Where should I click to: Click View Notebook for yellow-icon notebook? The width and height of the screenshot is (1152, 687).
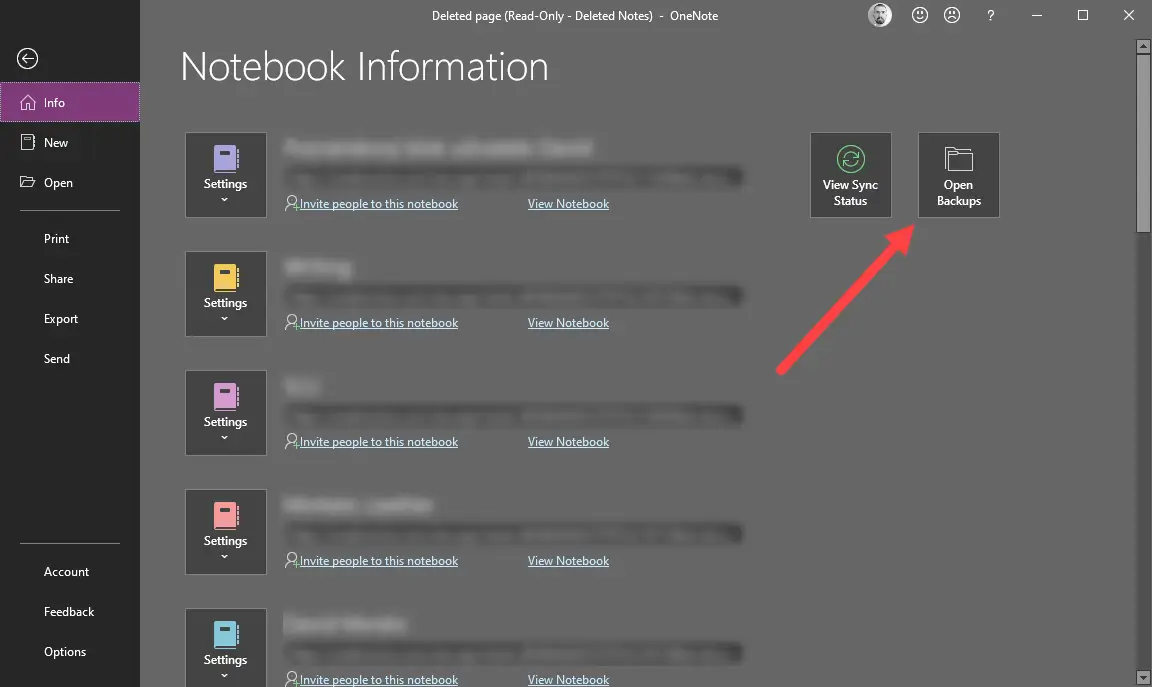tap(568, 323)
